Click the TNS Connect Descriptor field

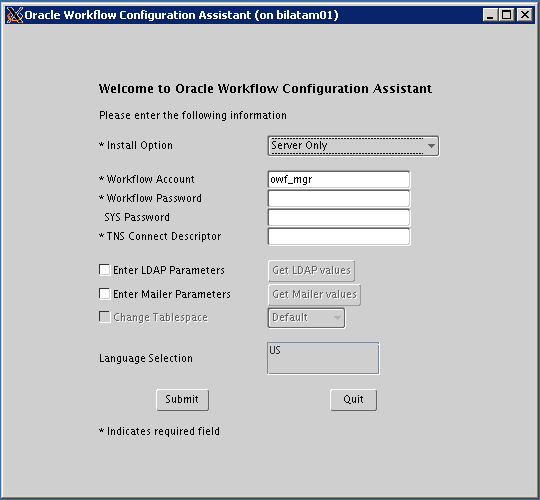coord(339,237)
